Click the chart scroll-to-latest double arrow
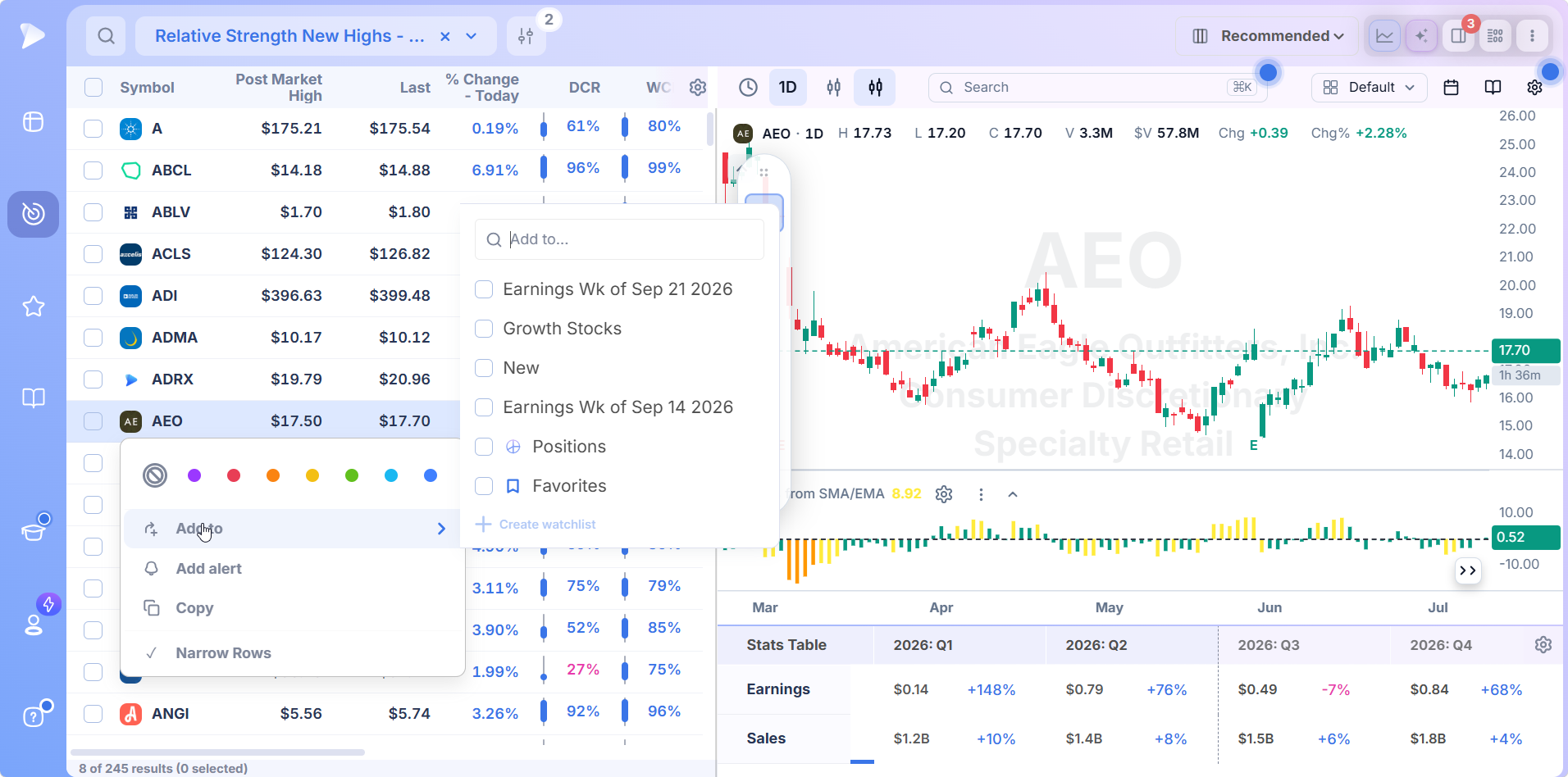Screen dimensions: 1568x777 point(1468,570)
